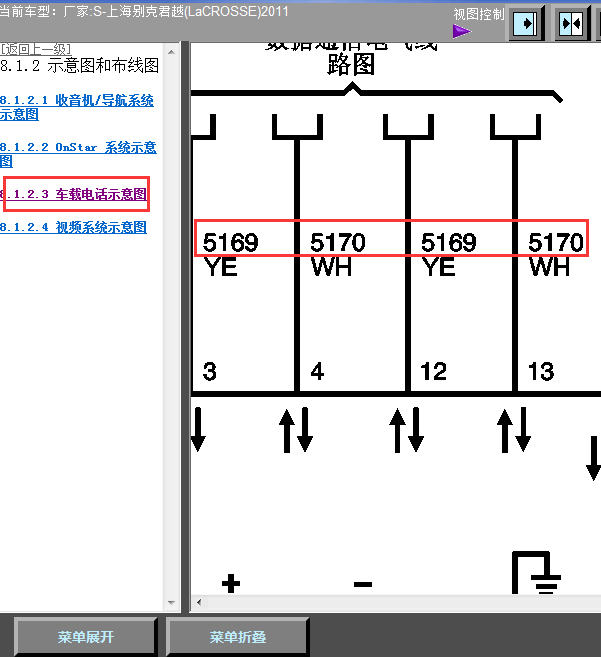The width and height of the screenshot is (601, 657).
Task: Open 8.1.2.2 OnStar 系统示意图 link
Action: [78, 154]
